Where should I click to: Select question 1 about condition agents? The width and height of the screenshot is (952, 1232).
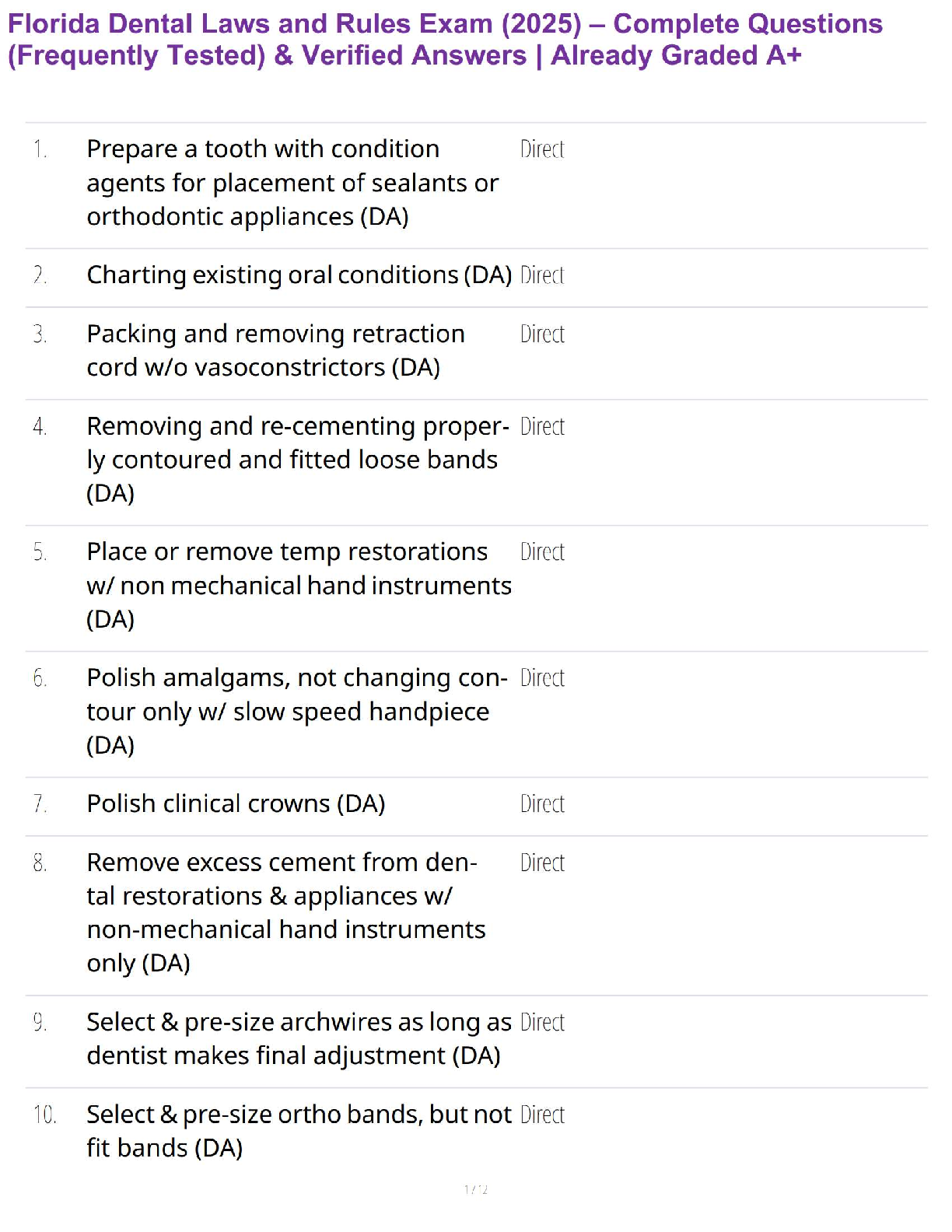[x=292, y=183]
